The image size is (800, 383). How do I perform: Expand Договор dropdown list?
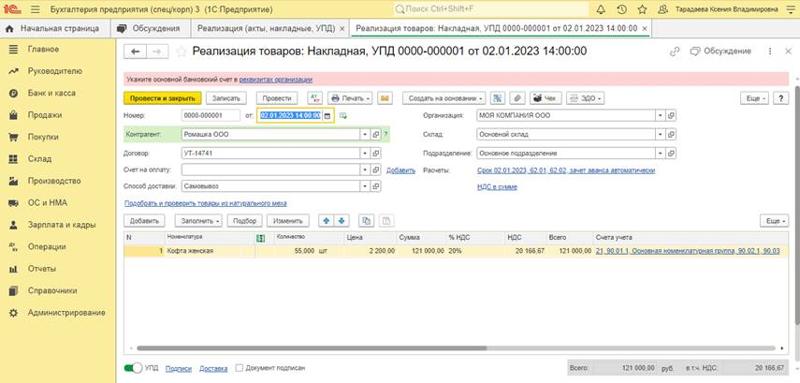[x=365, y=153]
